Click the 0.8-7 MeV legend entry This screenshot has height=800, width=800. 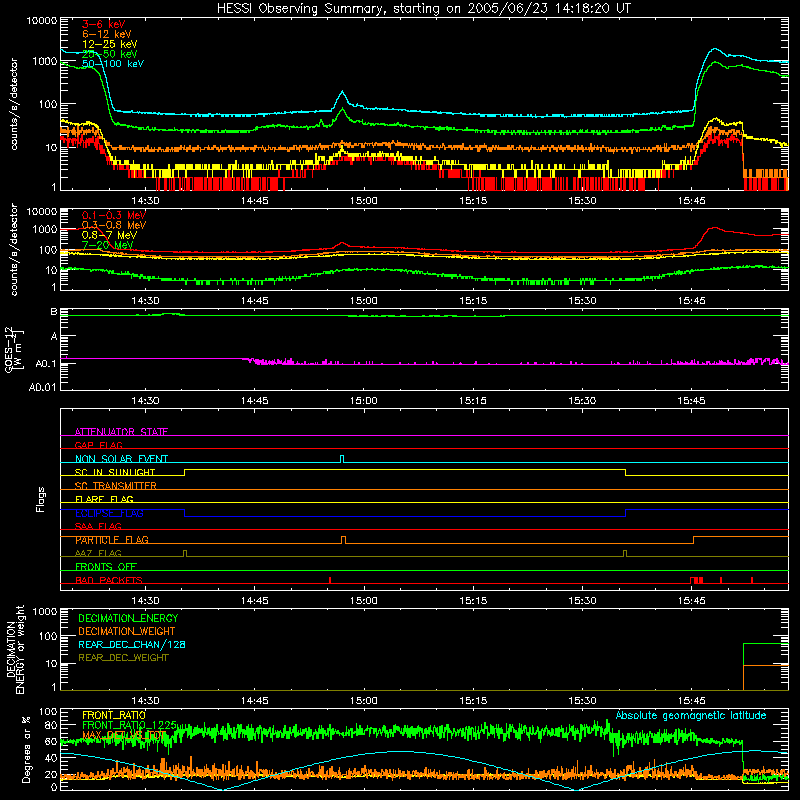109,235
